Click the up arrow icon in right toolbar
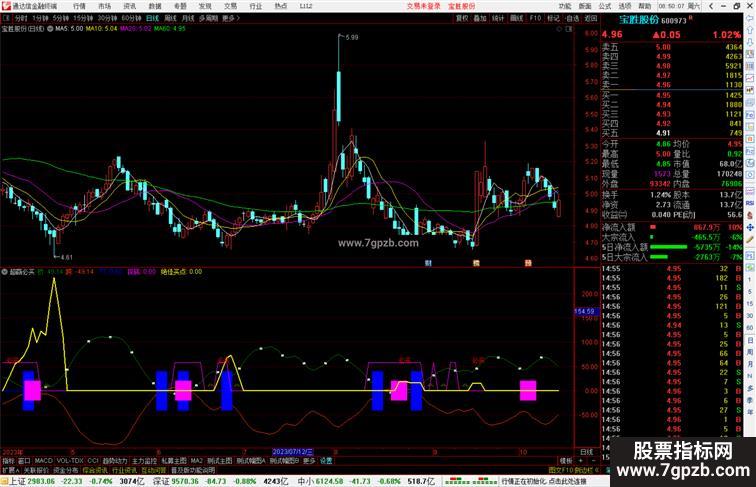Viewport: 756px width, 487px height. coord(750,30)
